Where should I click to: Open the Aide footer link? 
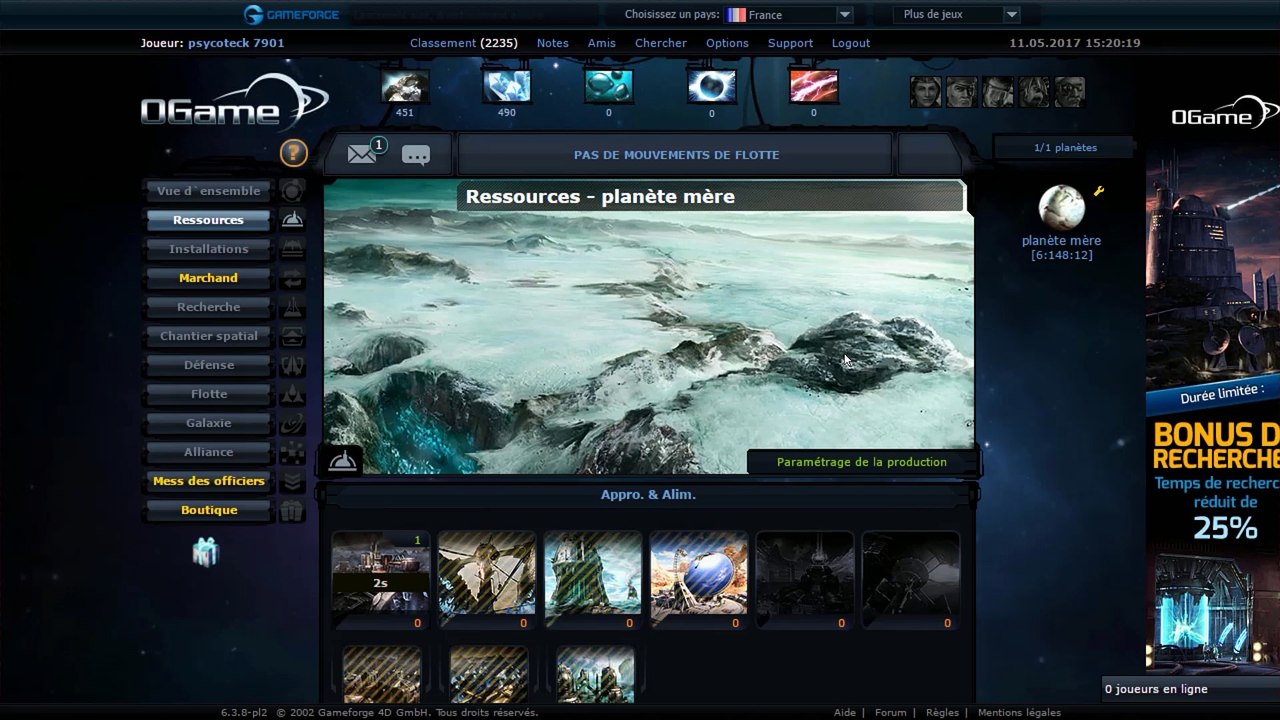[845, 713]
